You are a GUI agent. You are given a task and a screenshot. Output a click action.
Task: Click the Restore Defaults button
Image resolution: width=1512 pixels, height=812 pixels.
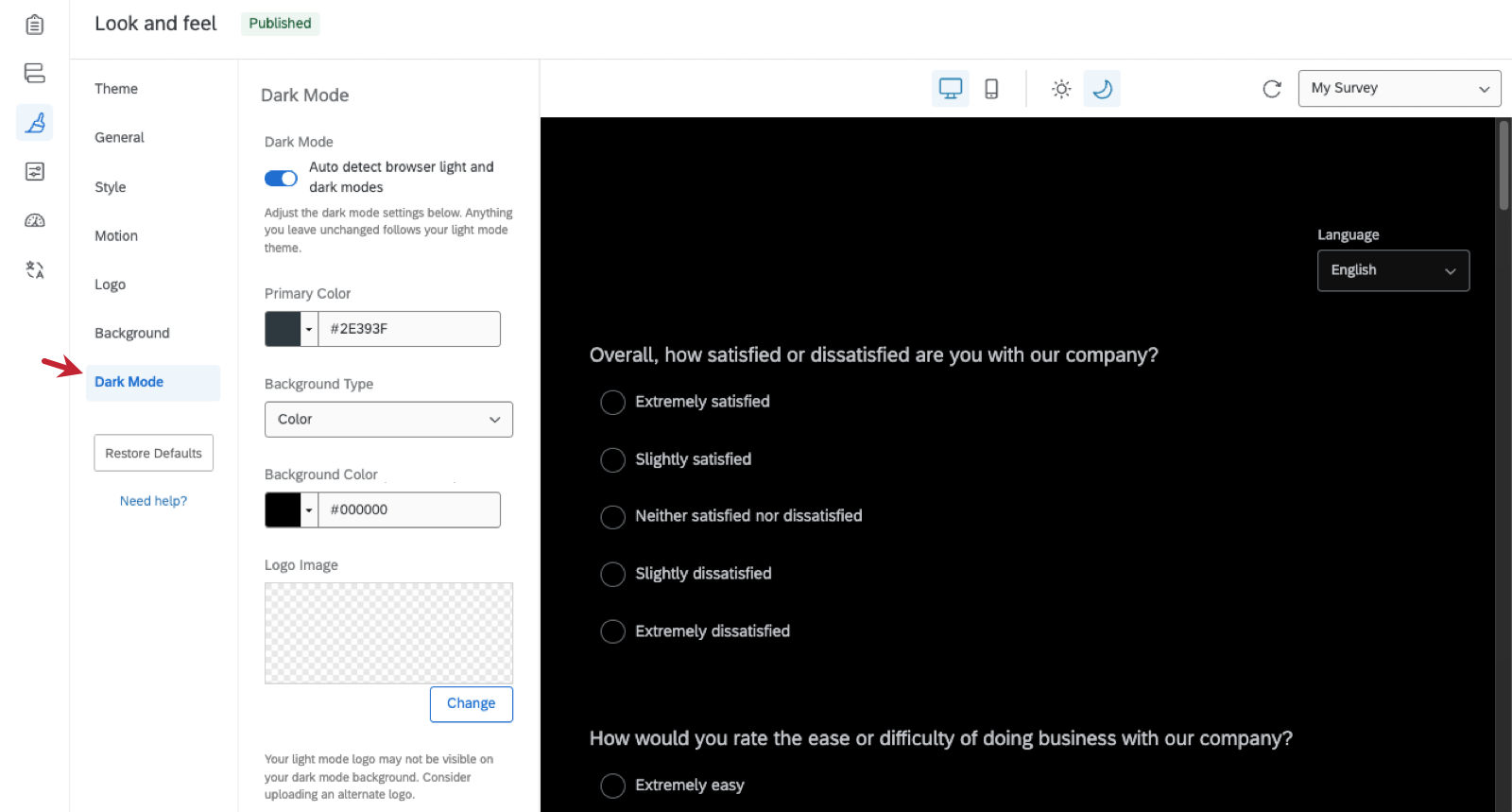(x=153, y=453)
